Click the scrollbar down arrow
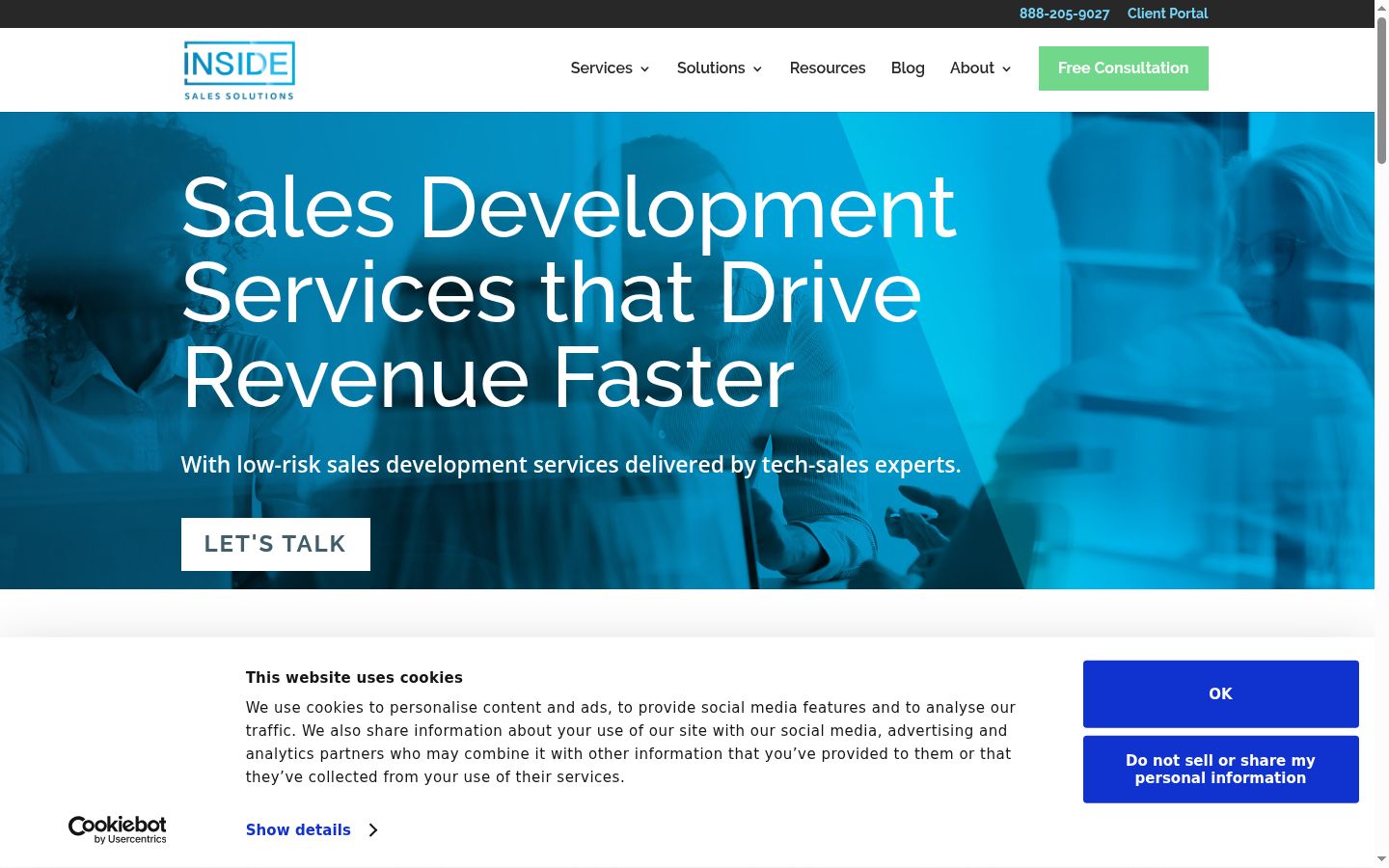Image resolution: width=1389 pixels, height=868 pixels. 1381,858
